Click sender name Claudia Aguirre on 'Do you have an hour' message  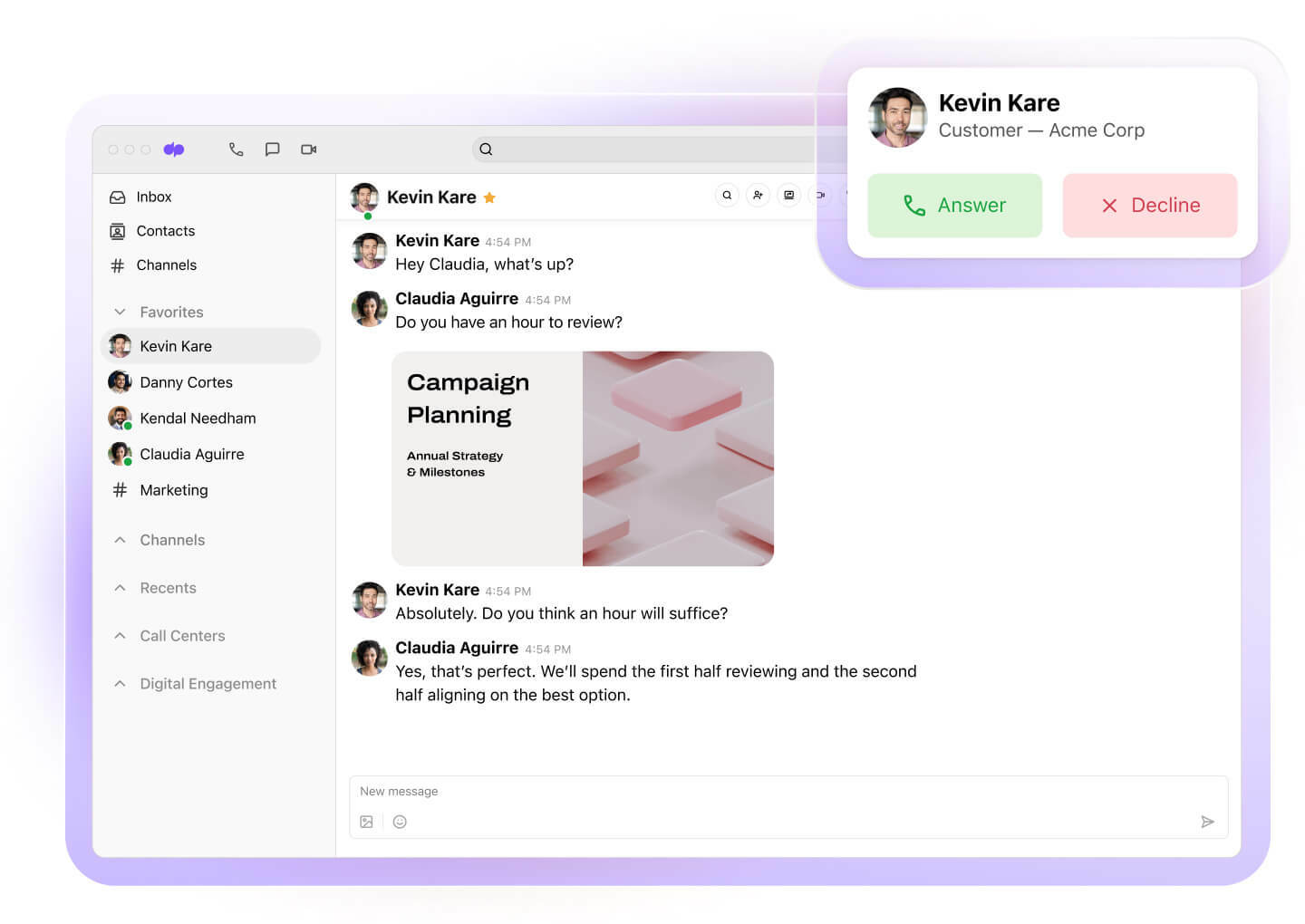pyautogui.click(x=457, y=299)
